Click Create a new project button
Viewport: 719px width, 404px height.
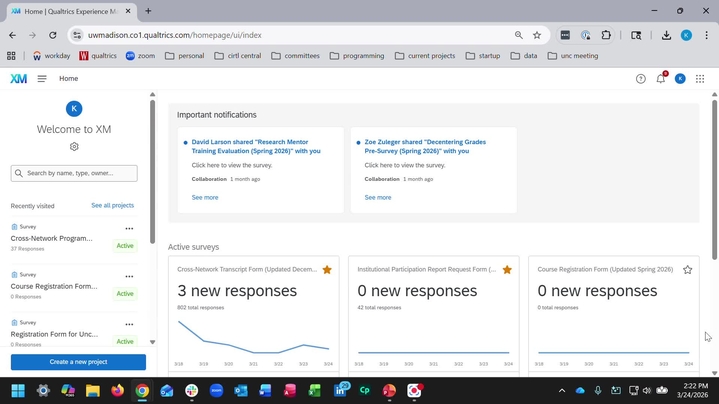[x=78, y=362]
